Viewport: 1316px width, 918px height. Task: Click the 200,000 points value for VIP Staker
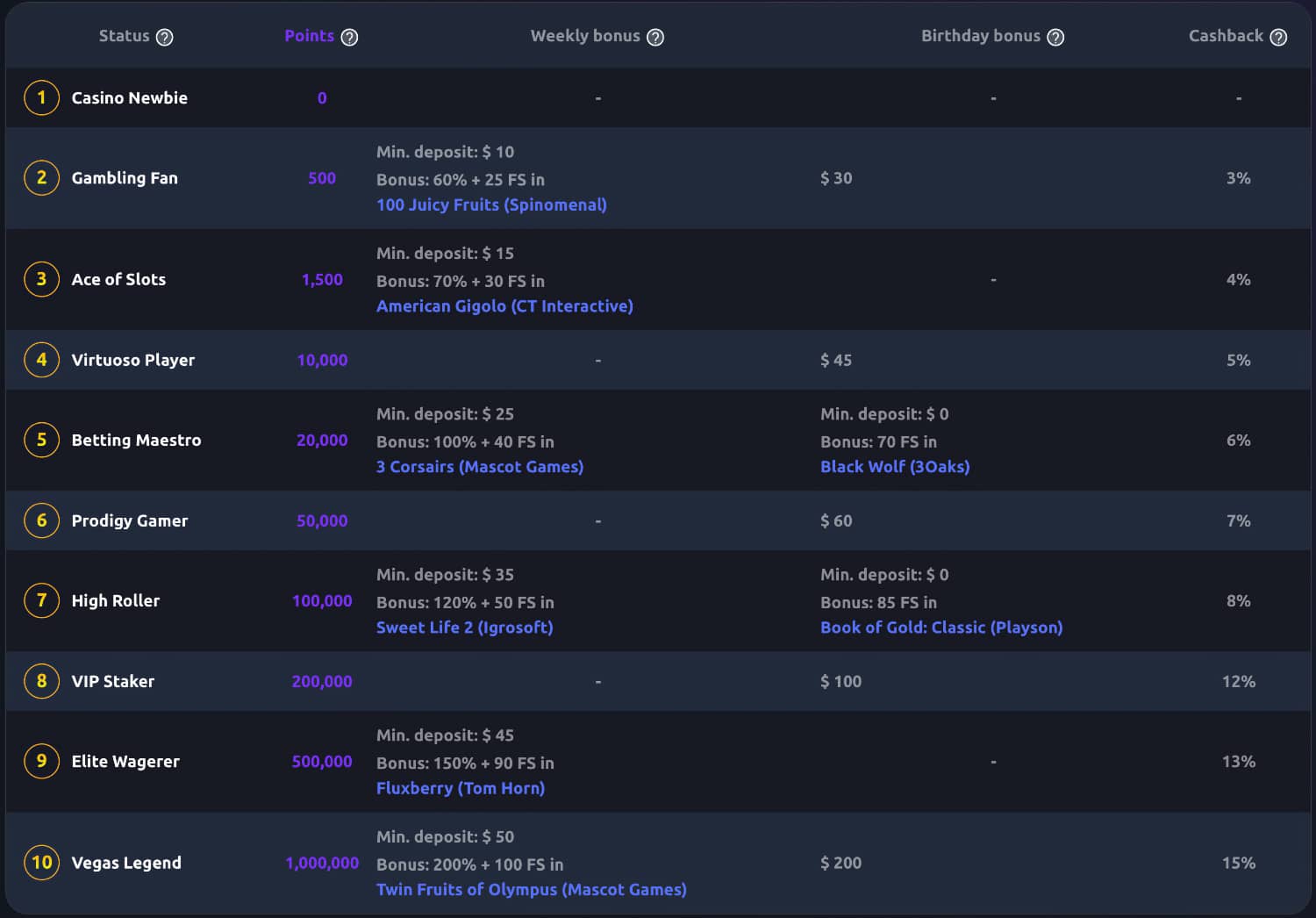322,682
